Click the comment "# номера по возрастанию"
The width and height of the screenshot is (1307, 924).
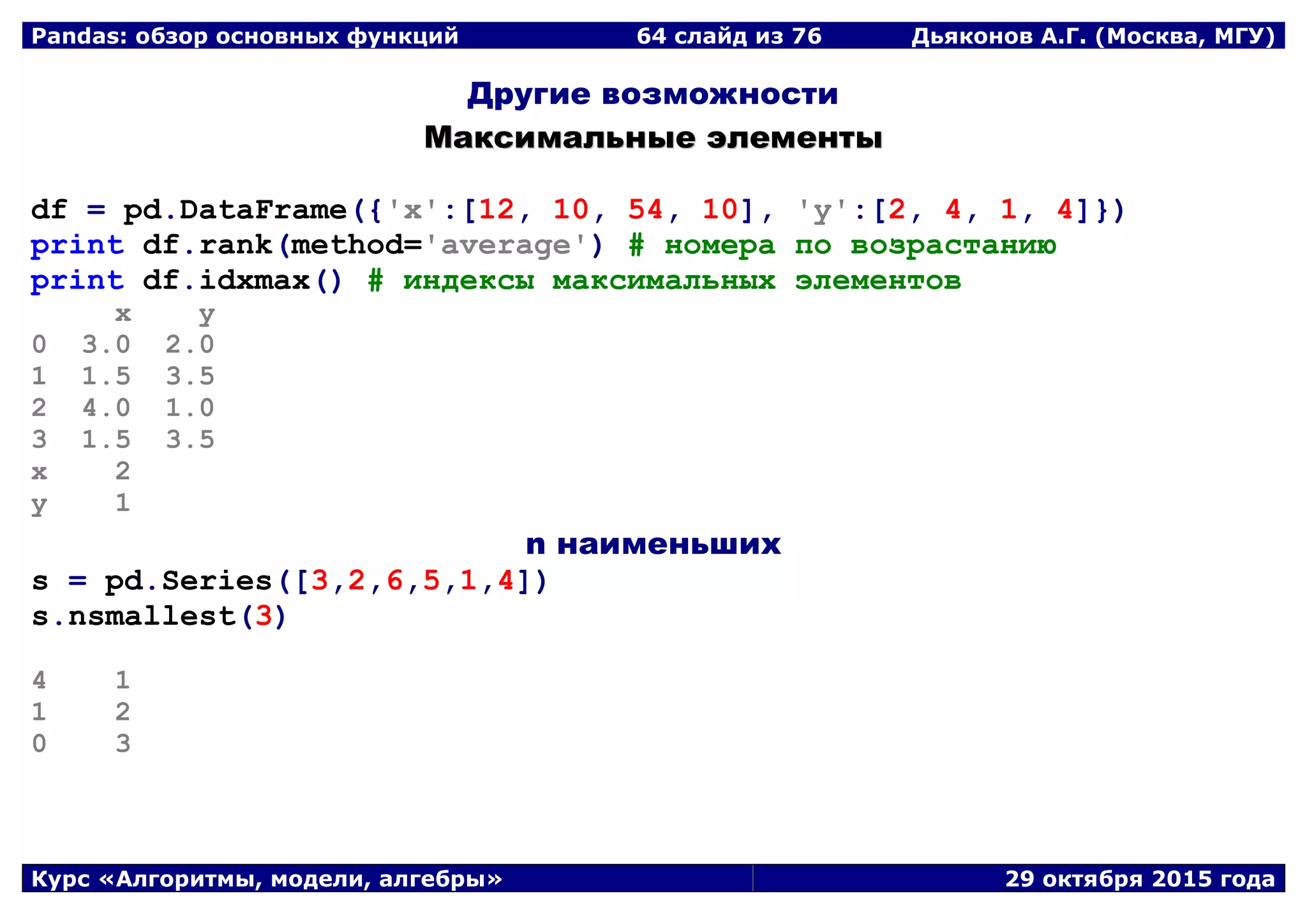842,246
